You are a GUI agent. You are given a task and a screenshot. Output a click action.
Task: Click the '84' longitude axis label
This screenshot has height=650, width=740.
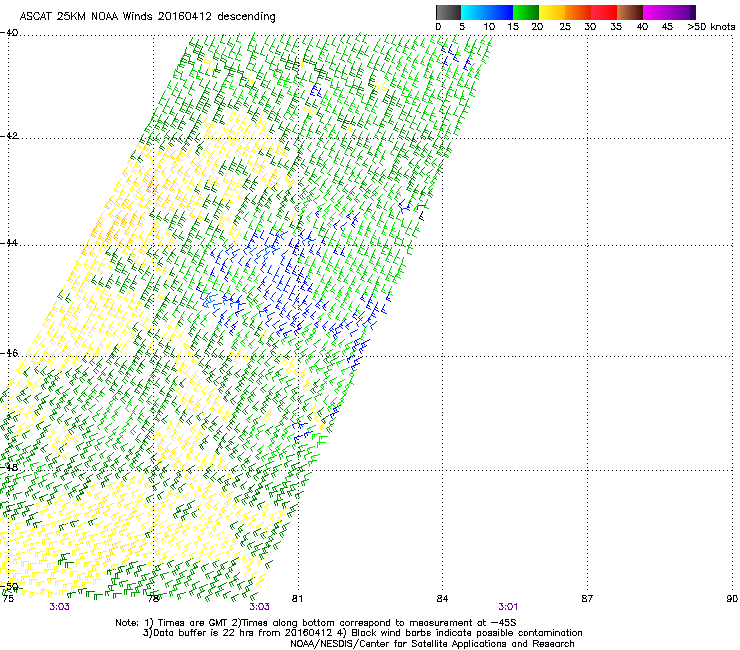point(442,599)
